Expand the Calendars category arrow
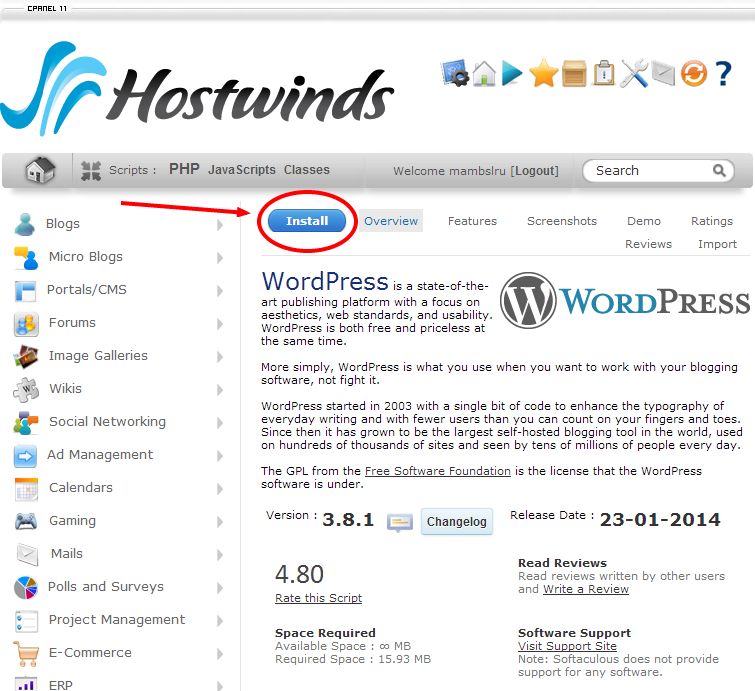Viewport: 755px width, 691px height. coord(220,489)
